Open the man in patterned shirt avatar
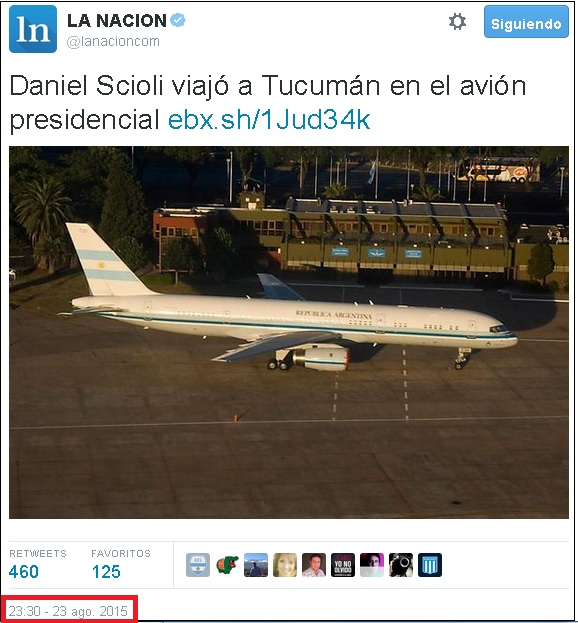This screenshot has width=578, height=623. (314, 565)
